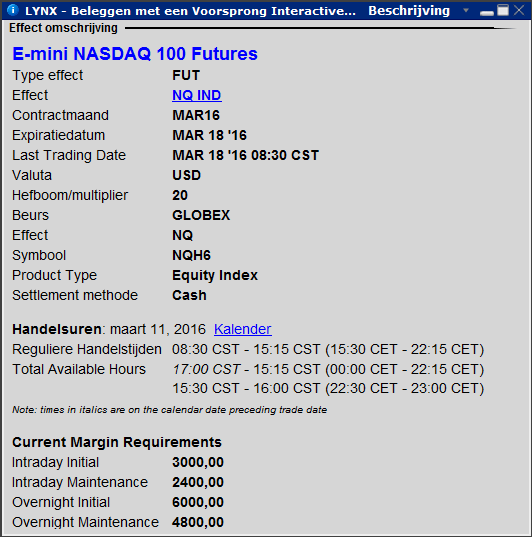Maximize the LYNX description window

(x=503, y=10)
